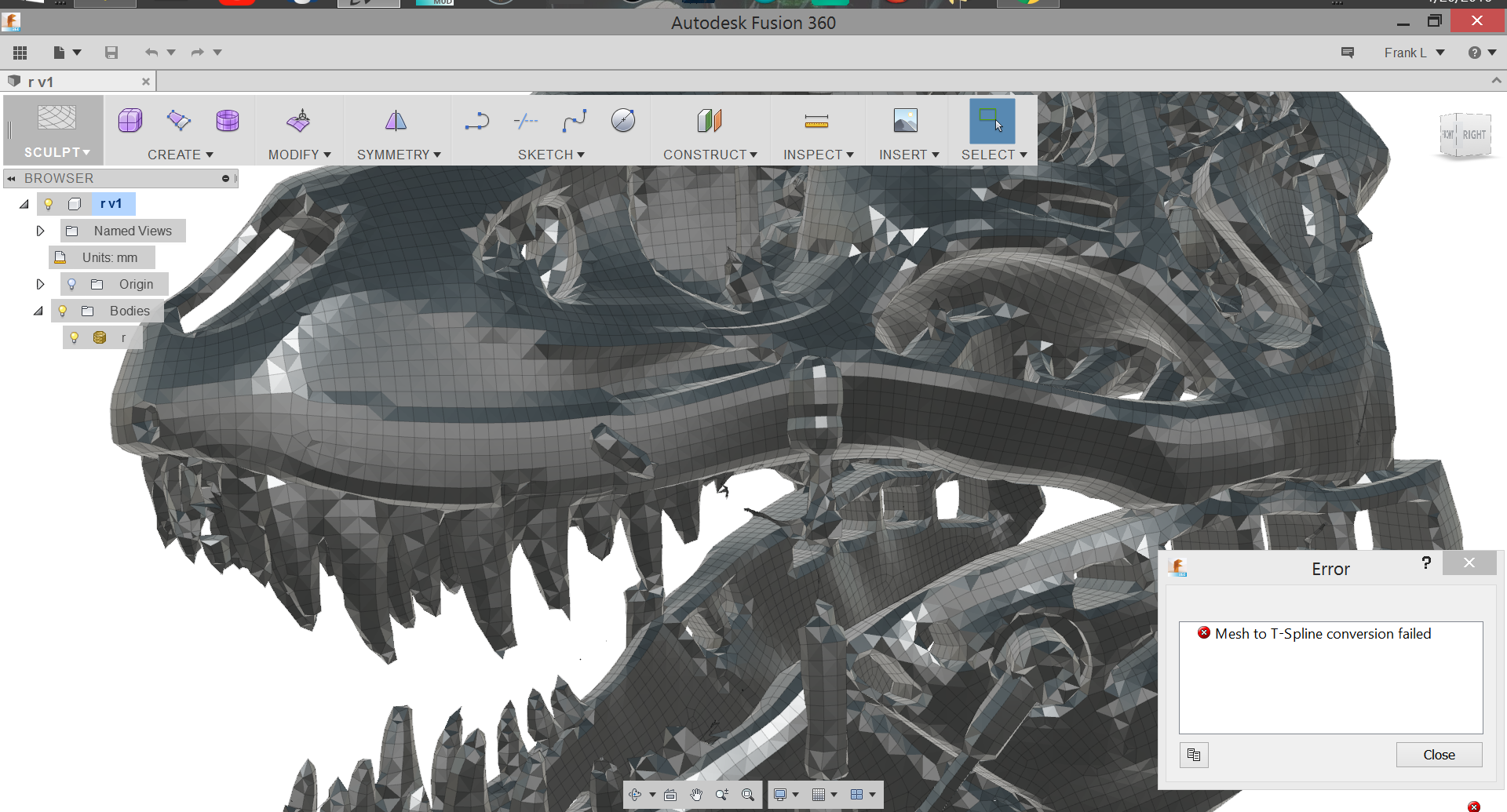The image size is (1507, 812).
Task: Pick the Trim sketch tool
Action: tap(526, 121)
